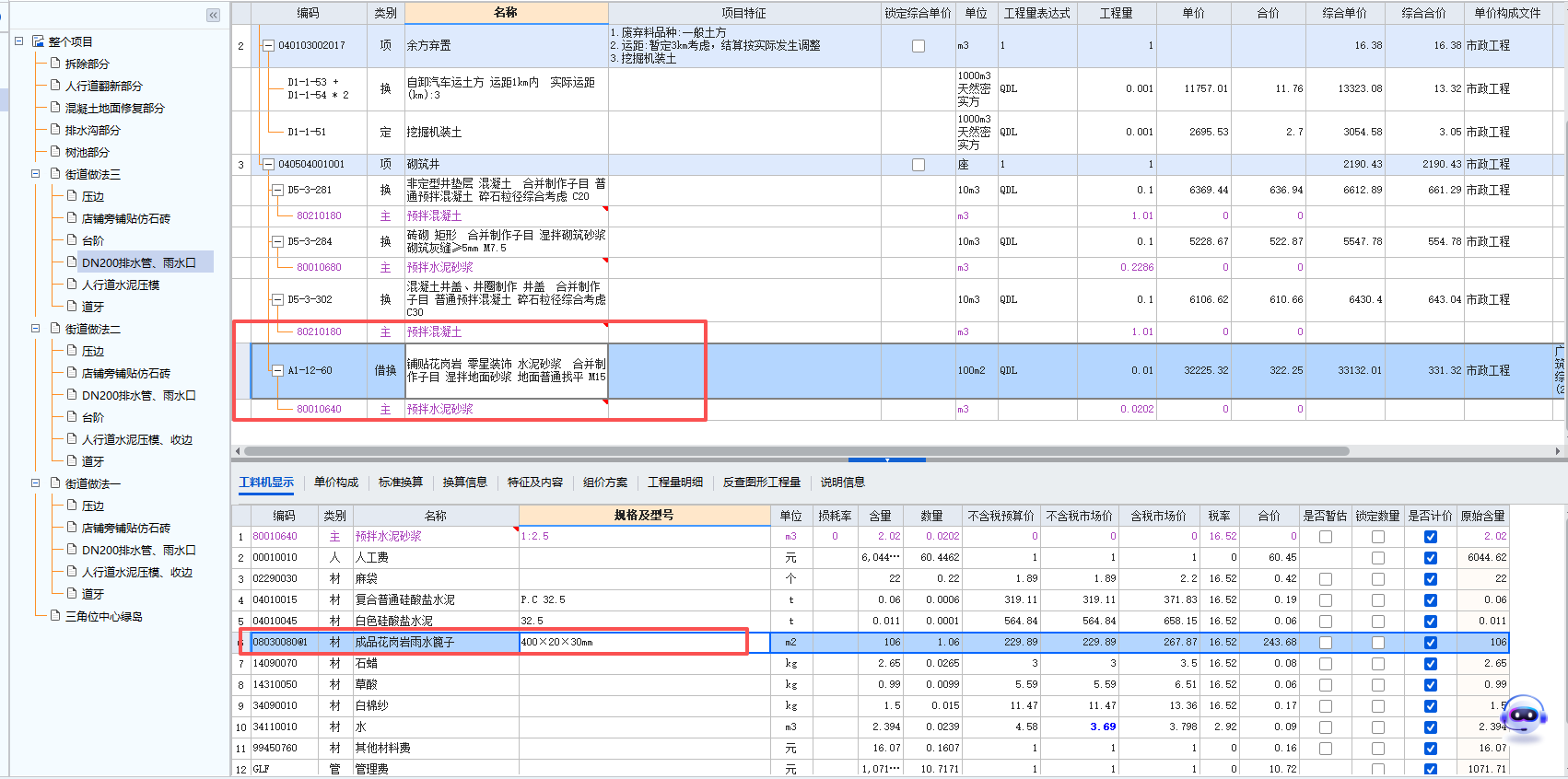
Task: Uncheck 是否计价 for 水 row
Action: click(1430, 727)
